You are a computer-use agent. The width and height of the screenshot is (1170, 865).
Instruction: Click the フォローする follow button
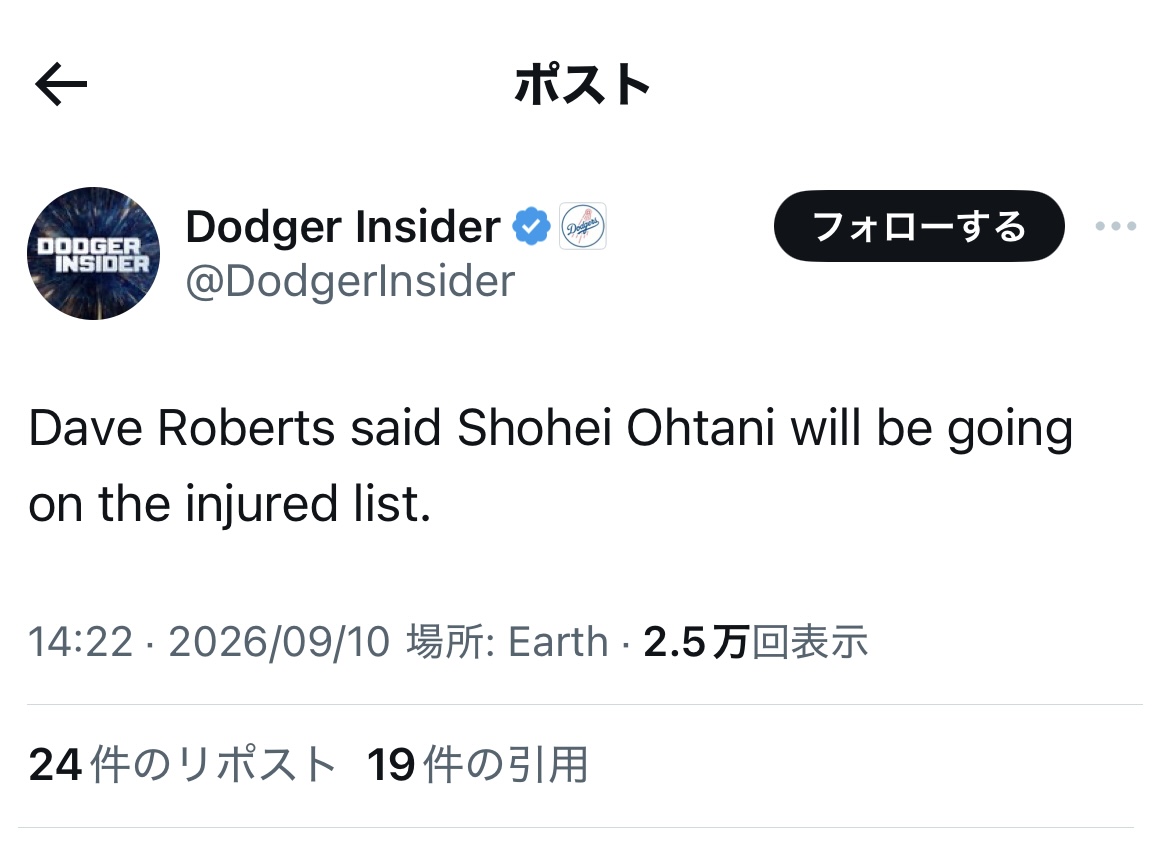919,226
